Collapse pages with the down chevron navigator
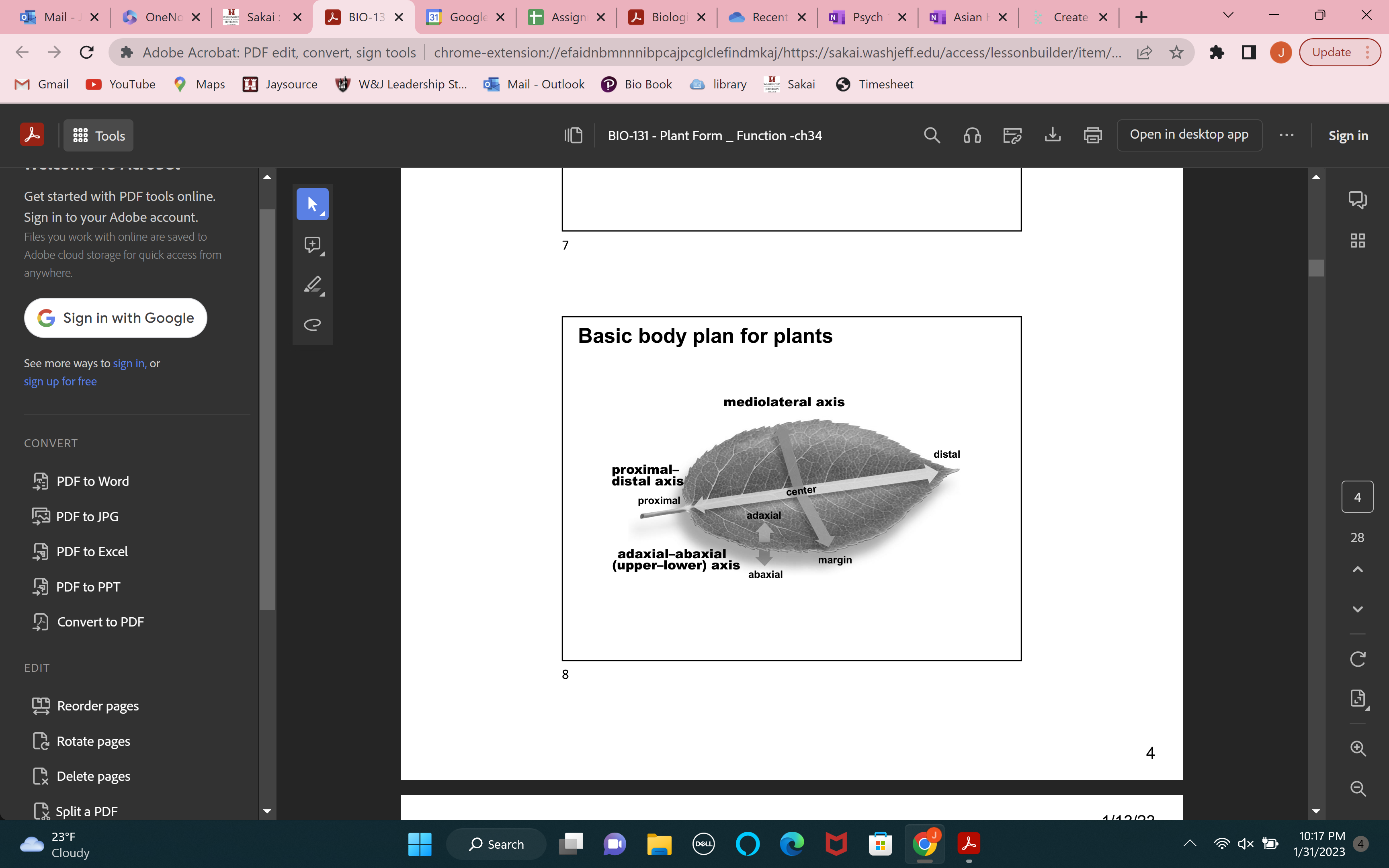Viewport: 1389px width, 868px height. (1358, 609)
